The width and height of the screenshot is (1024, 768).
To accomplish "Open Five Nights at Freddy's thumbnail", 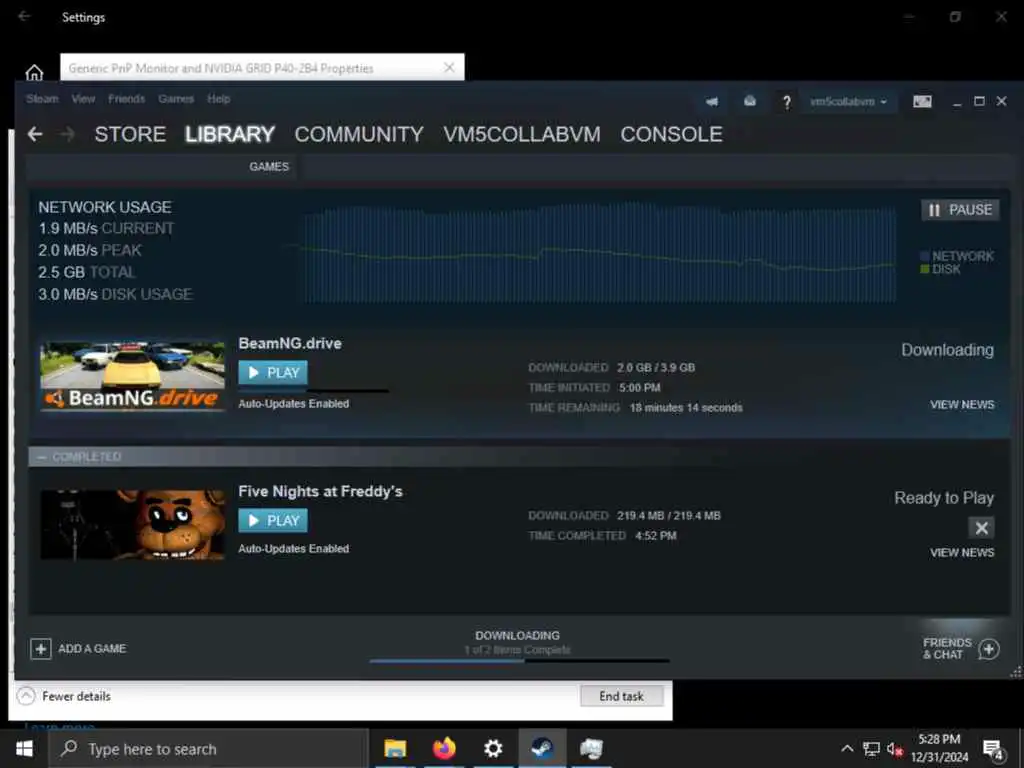I will pyautogui.click(x=133, y=525).
